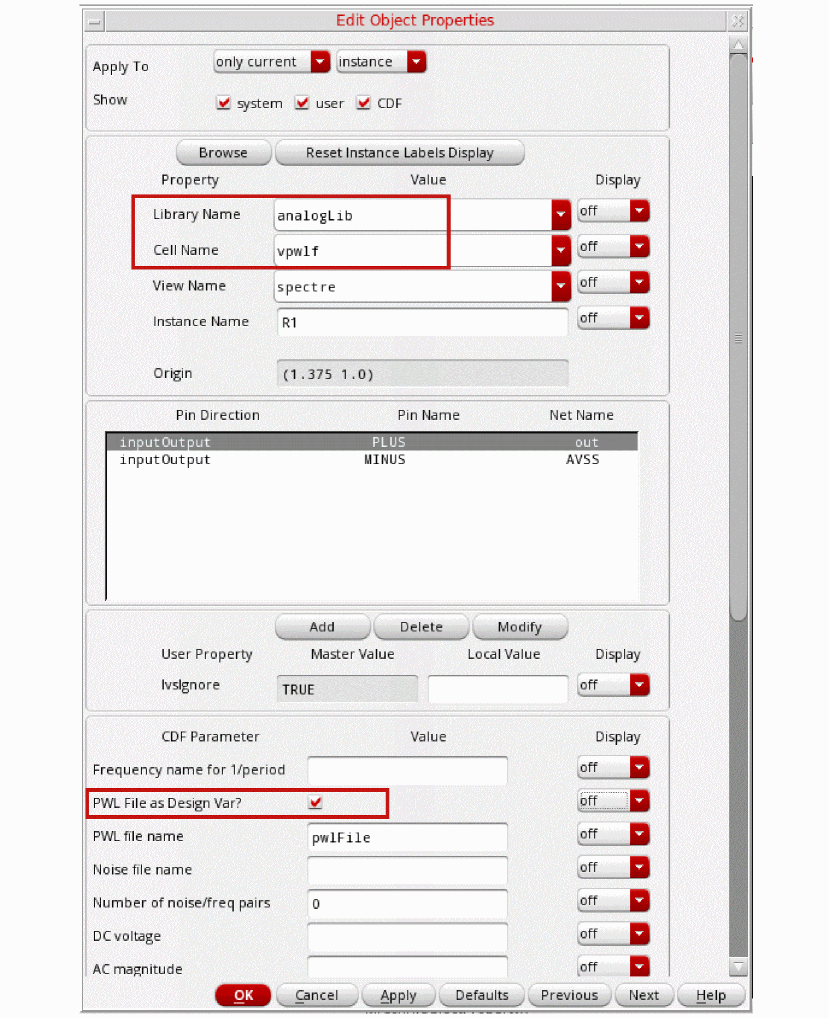Open the window menu icon in title bar
The width and height of the screenshot is (829, 1018).
point(94,20)
